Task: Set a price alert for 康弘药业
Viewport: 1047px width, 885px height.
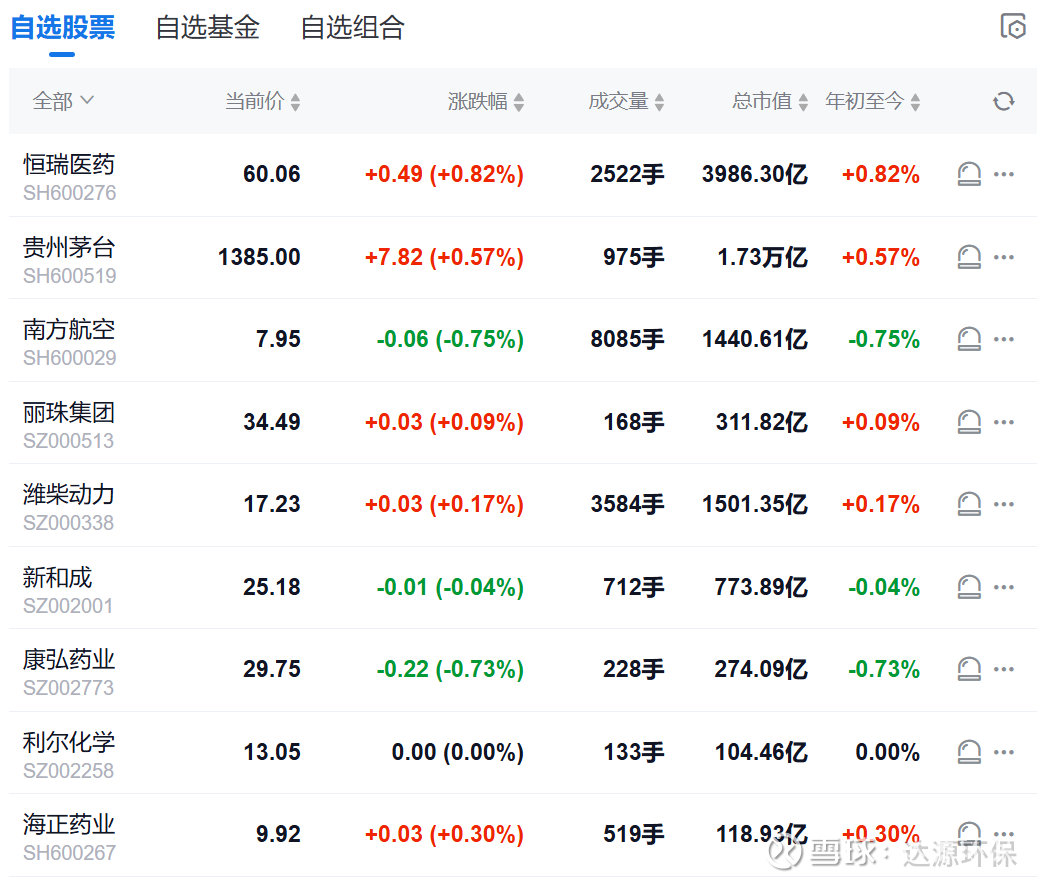Action: [x=969, y=669]
